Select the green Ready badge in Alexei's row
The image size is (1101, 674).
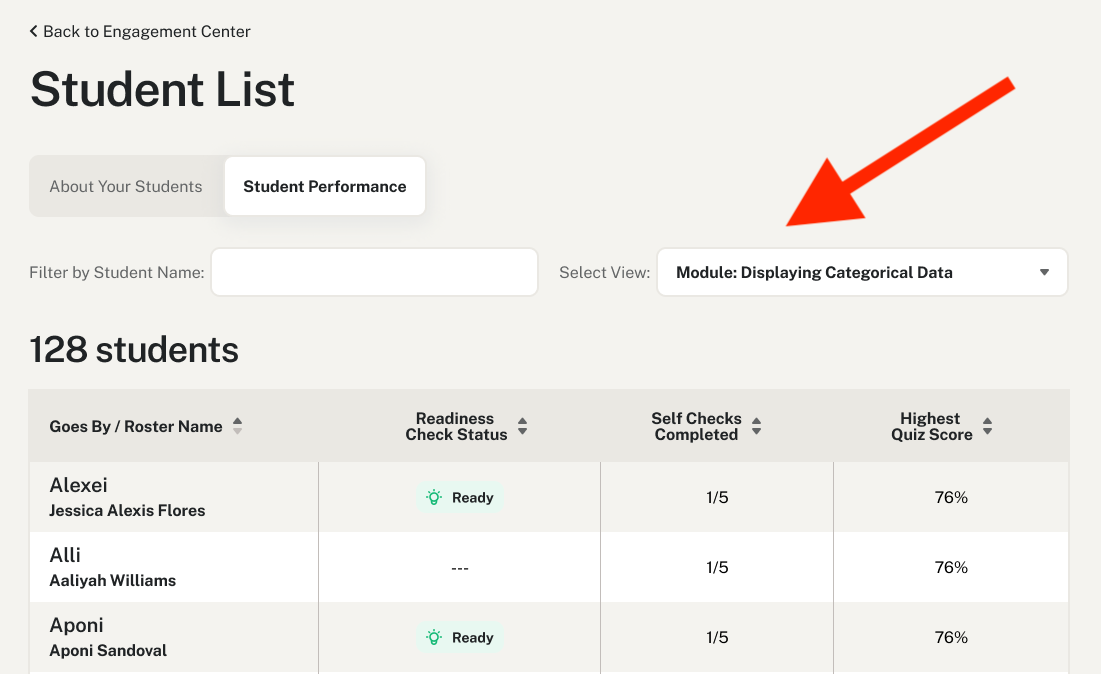[459, 497]
